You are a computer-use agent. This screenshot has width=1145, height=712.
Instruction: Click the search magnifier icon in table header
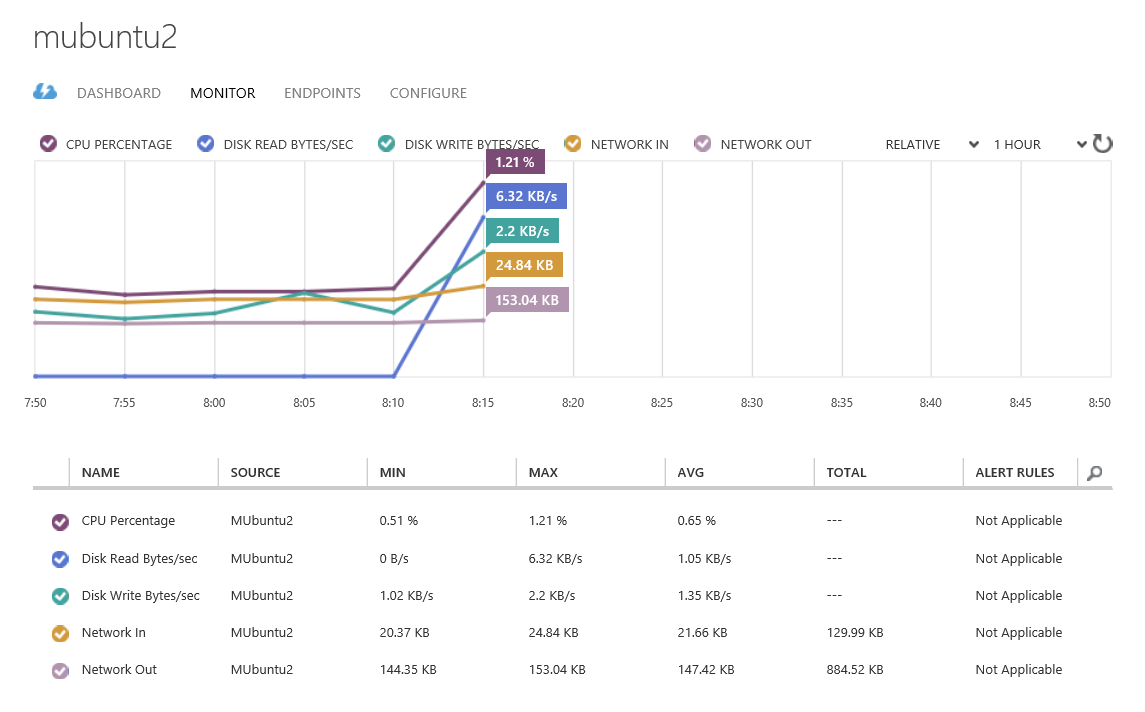tap(1095, 473)
